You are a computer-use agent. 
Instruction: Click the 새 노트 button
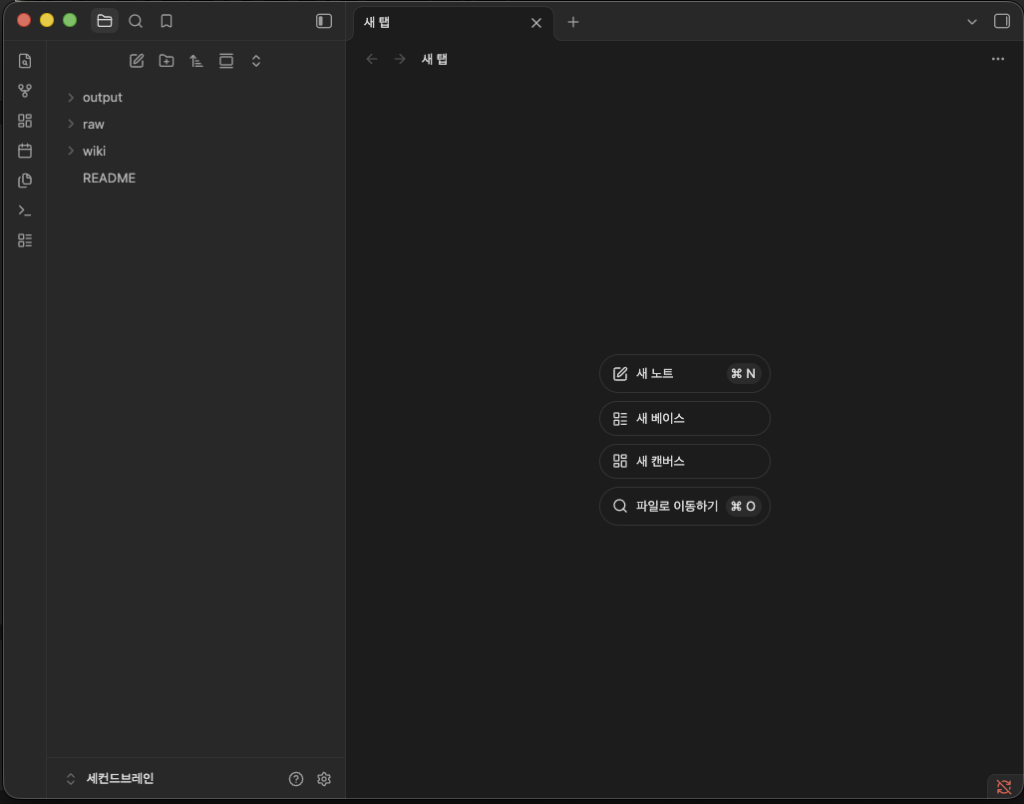(684, 374)
